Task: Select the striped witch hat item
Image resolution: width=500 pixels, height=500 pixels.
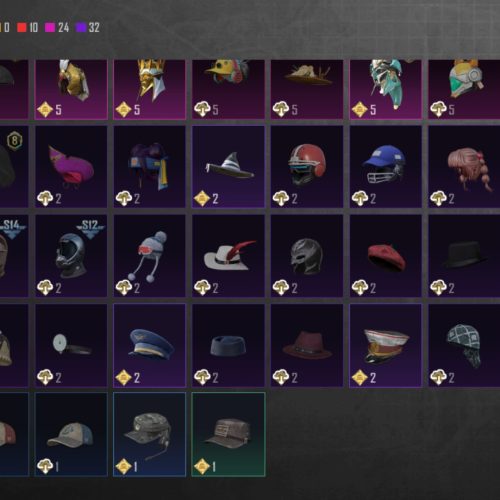Action: coord(228,167)
